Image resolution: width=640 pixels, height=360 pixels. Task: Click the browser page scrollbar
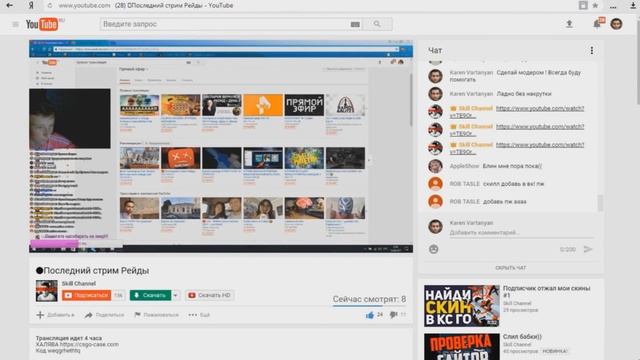pos(638,61)
